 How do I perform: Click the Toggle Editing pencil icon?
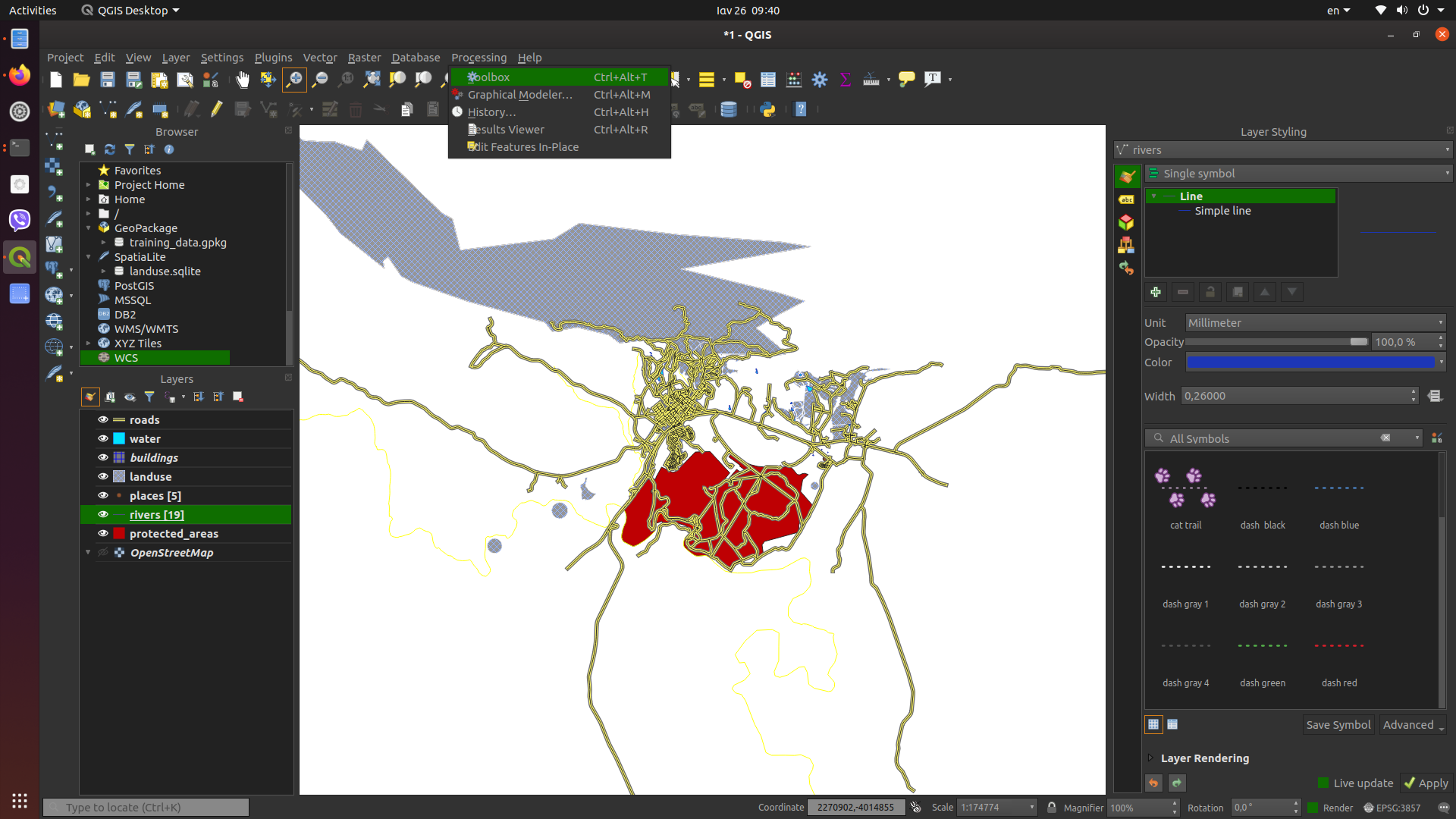216,109
